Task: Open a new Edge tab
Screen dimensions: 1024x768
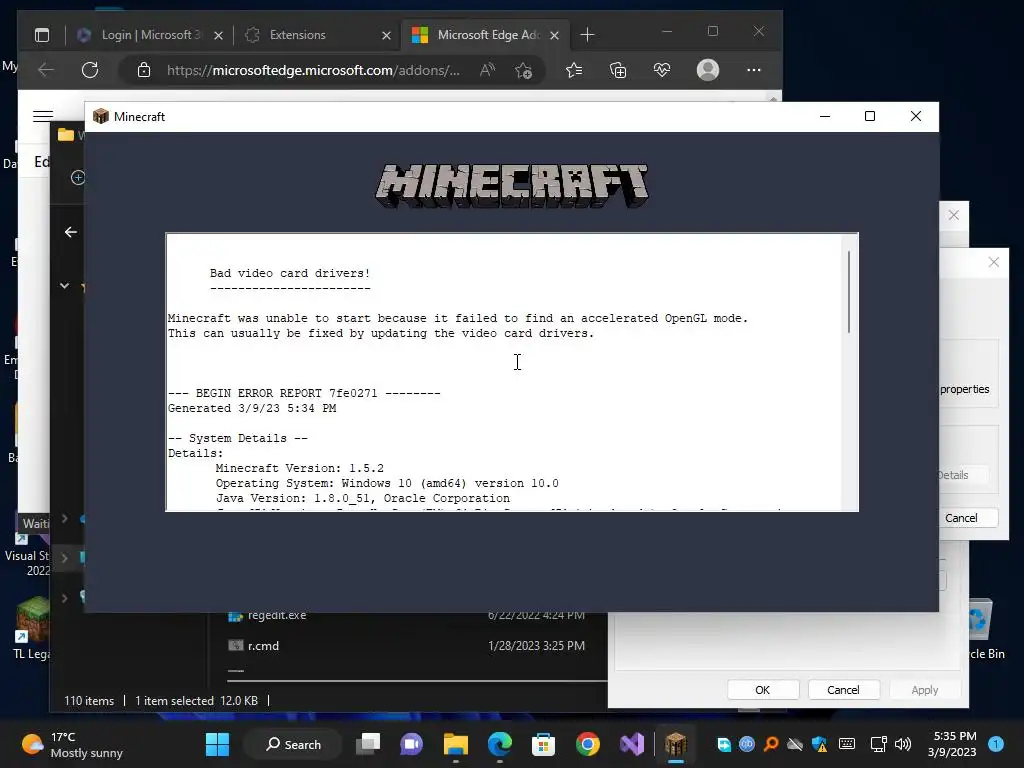Action: coord(587,35)
